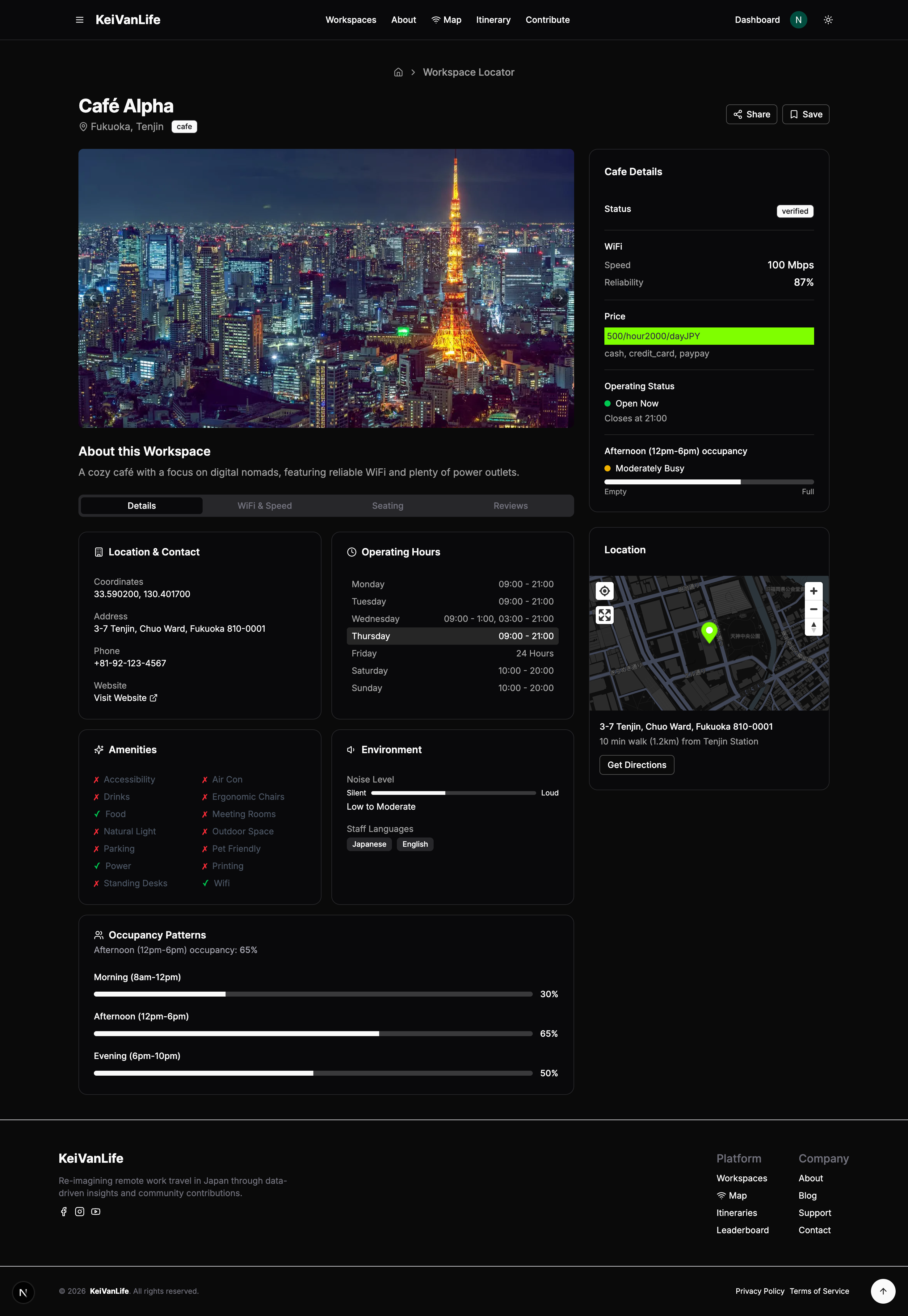Screen dimensions: 908x1316
Task: Open footer Leaderboard link
Action: click(x=742, y=1230)
